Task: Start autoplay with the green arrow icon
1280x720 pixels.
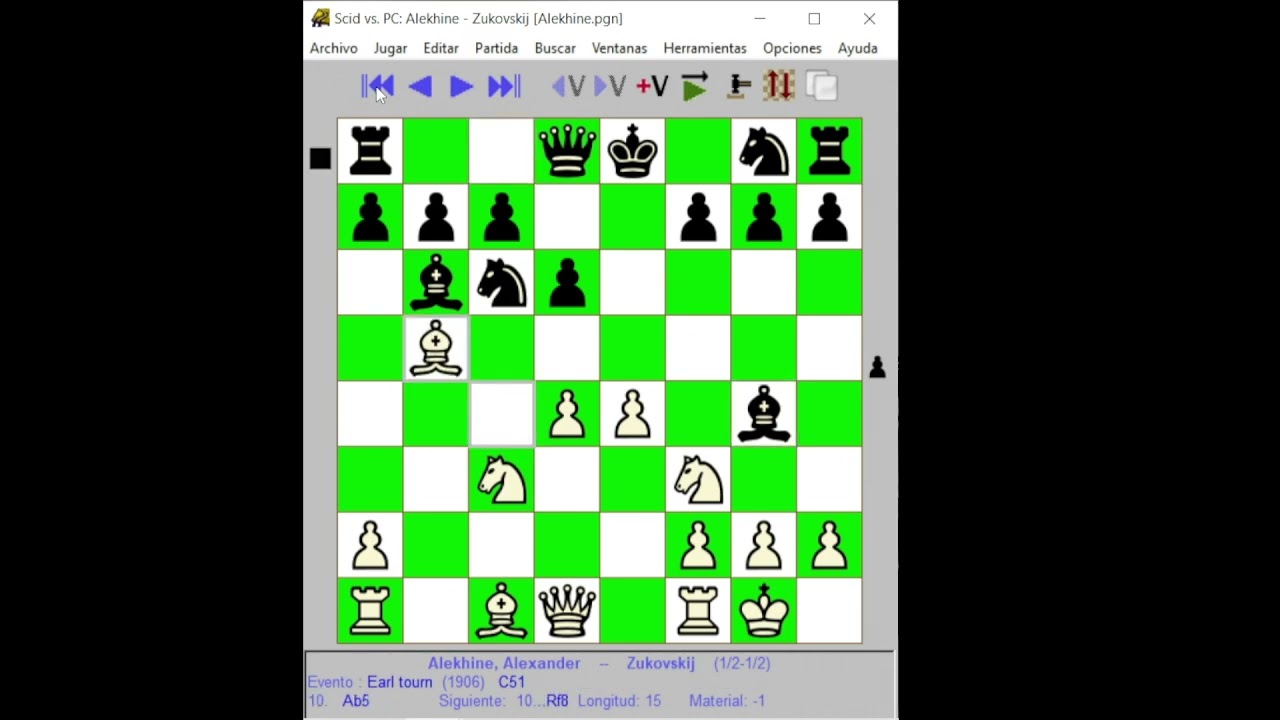Action: coord(695,86)
